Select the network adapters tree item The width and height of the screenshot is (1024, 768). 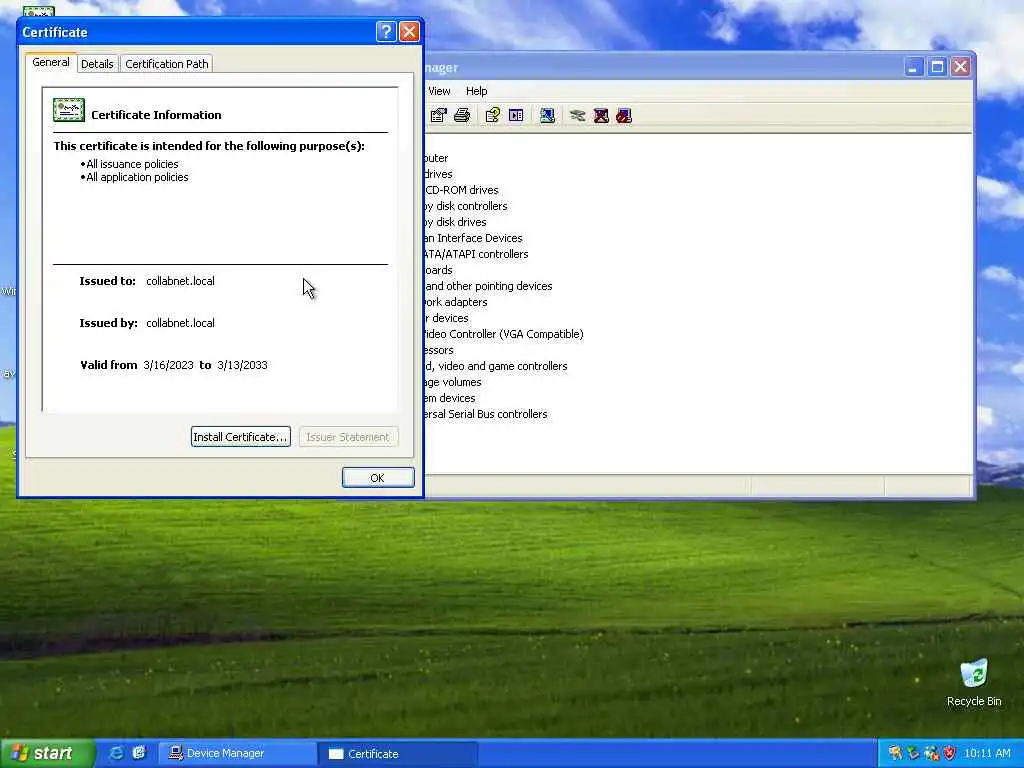(456, 302)
